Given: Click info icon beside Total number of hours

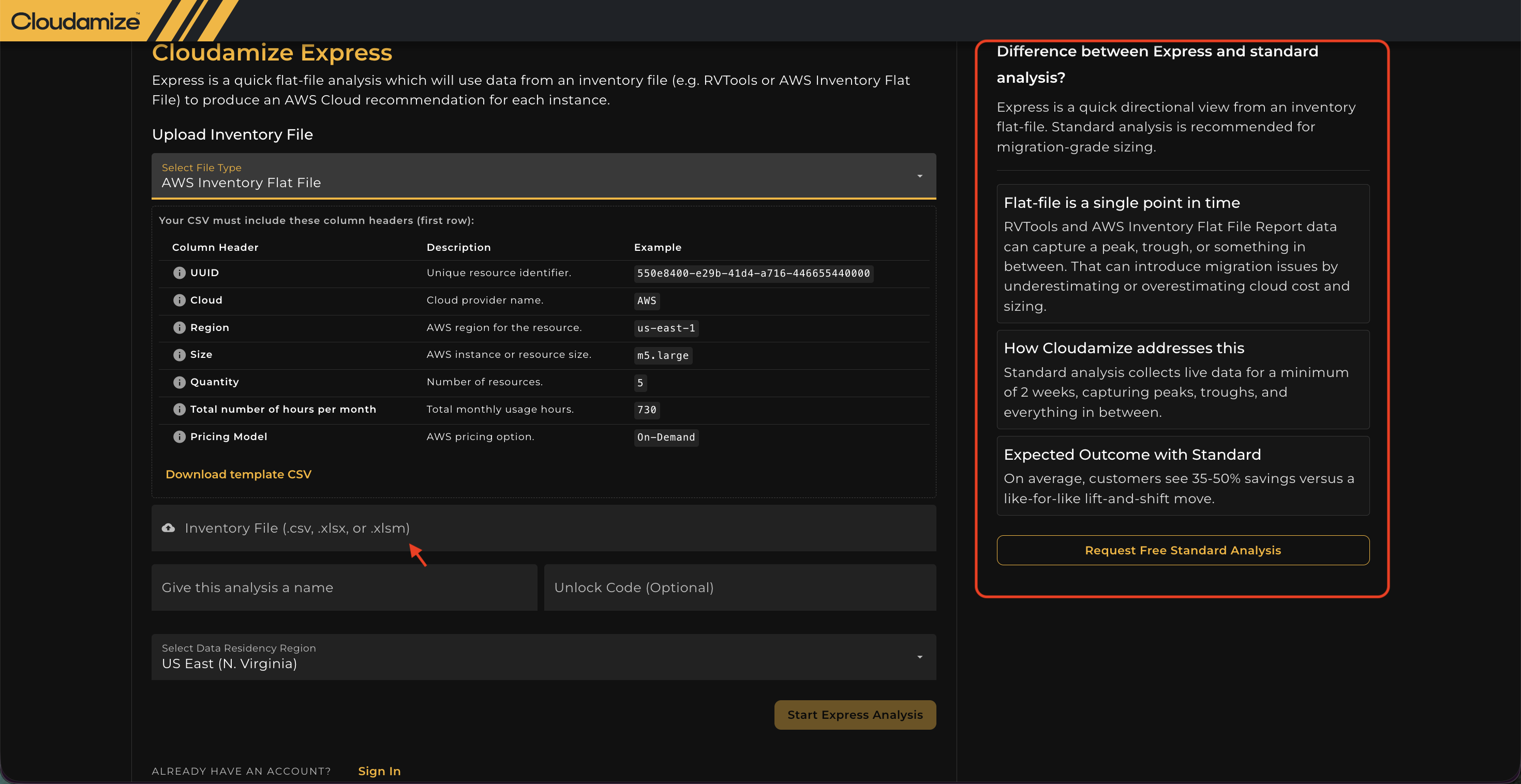Looking at the screenshot, I should click(x=179, y=409).
